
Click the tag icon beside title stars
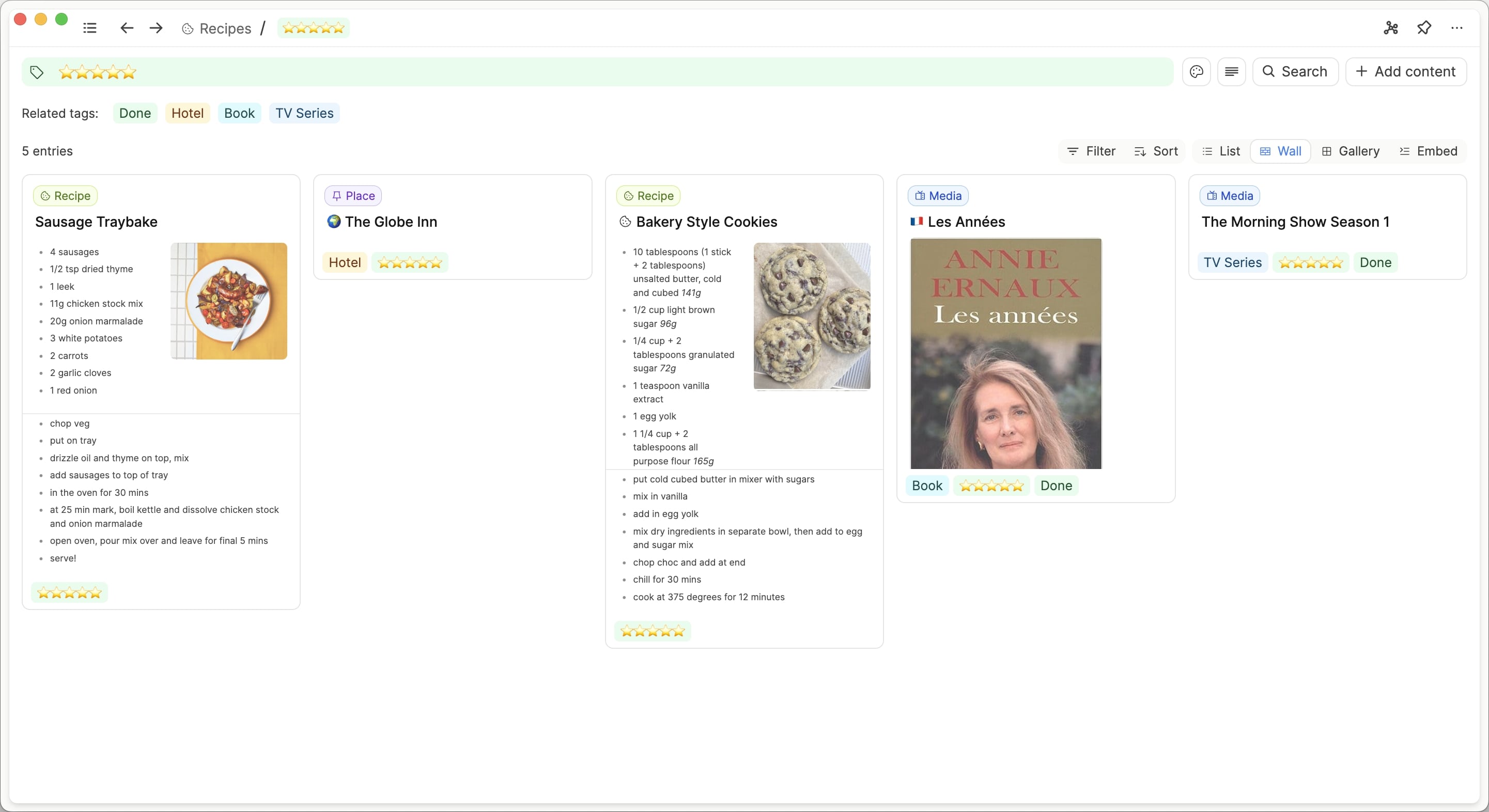(36, 72)
